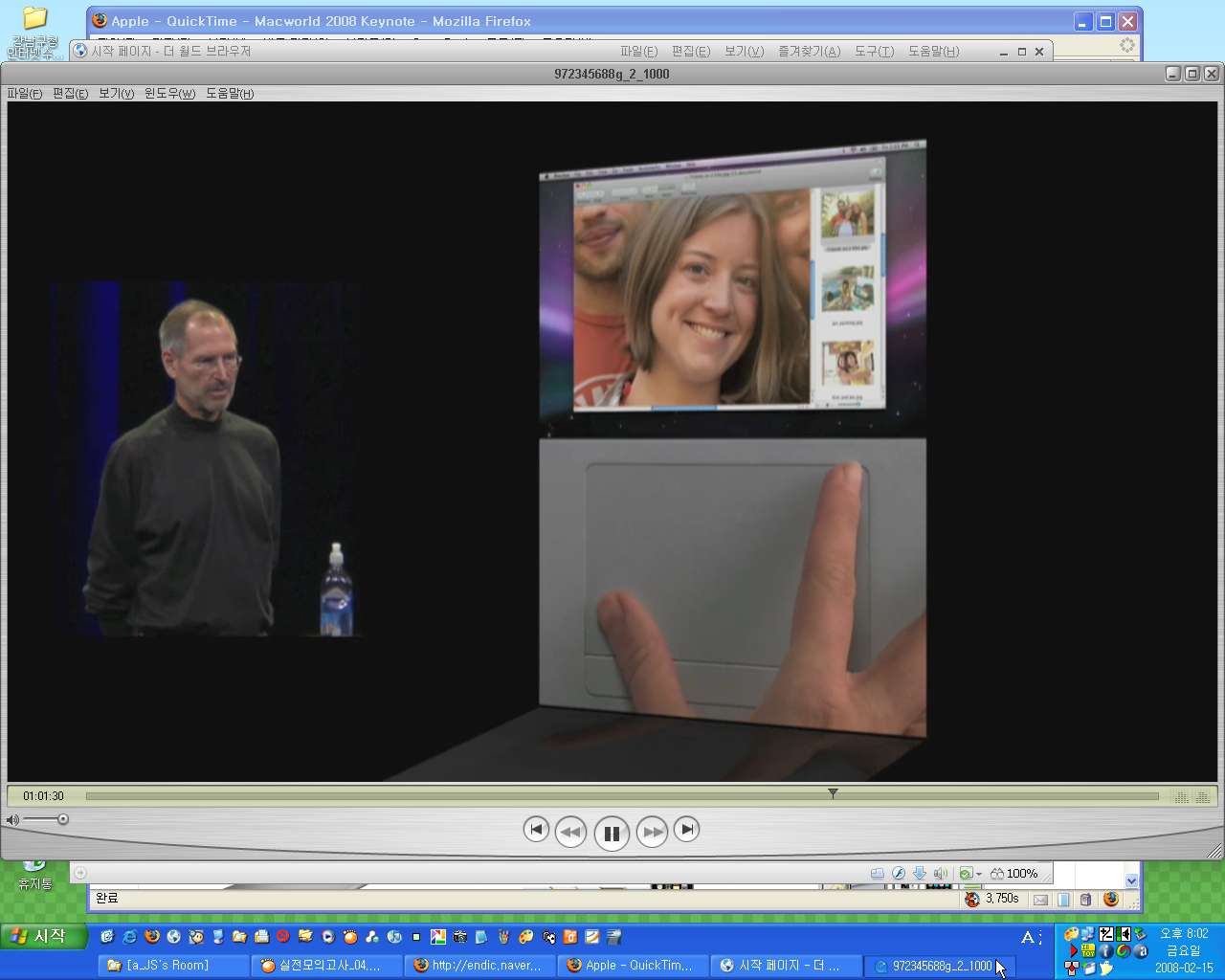
Task: Click the download arrow icon in browser status bar
Action: click(x=920, y=874)
